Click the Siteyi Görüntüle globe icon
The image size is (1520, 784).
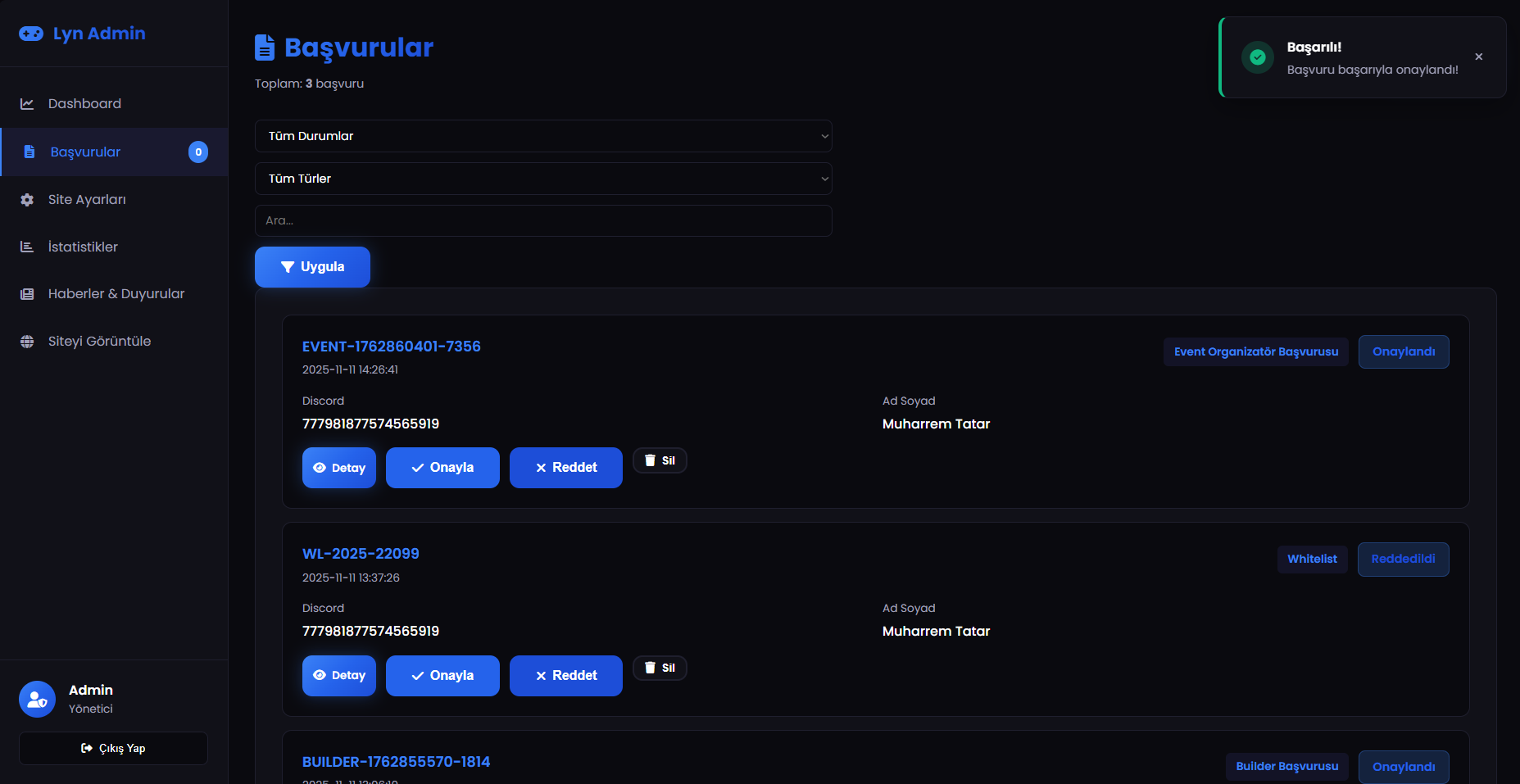click(x=27, y=342)
